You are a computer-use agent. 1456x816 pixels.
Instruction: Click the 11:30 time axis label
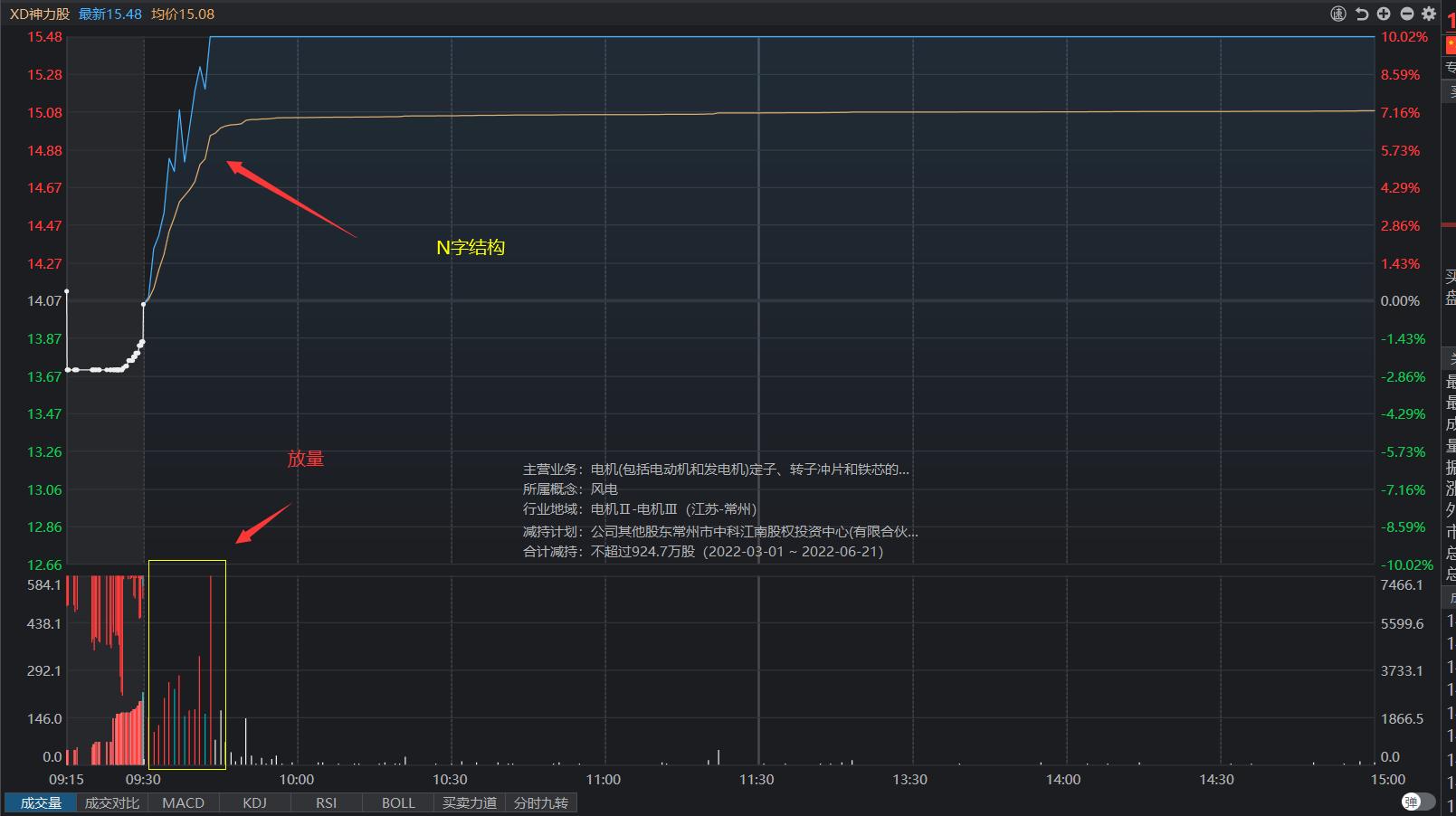point(757,780)
